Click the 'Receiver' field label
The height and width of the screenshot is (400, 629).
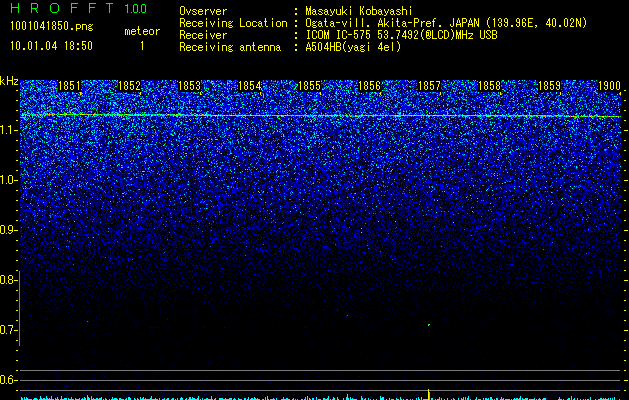coord(203,35)
